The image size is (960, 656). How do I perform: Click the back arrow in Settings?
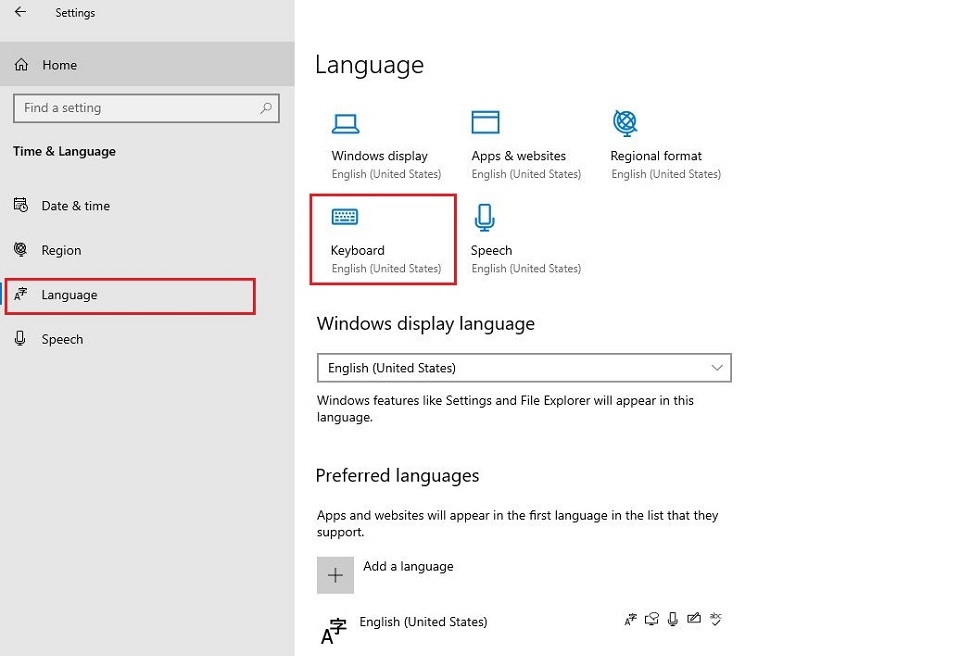[x=21, y=13]
